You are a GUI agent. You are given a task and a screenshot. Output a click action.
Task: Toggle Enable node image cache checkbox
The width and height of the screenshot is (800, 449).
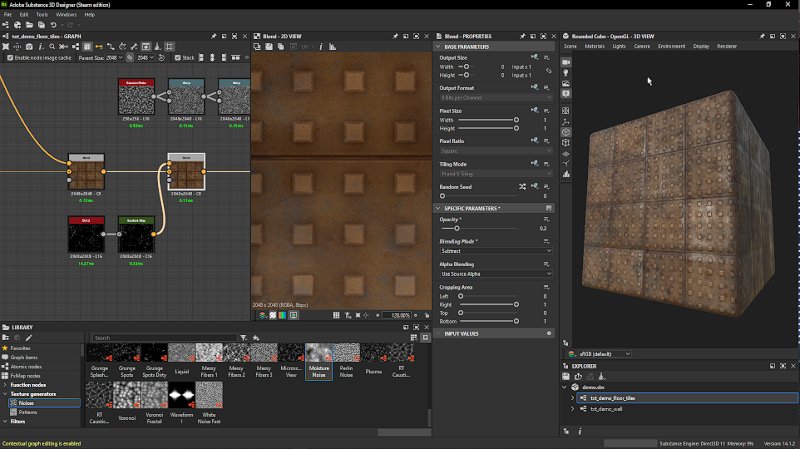click(9, 58)
